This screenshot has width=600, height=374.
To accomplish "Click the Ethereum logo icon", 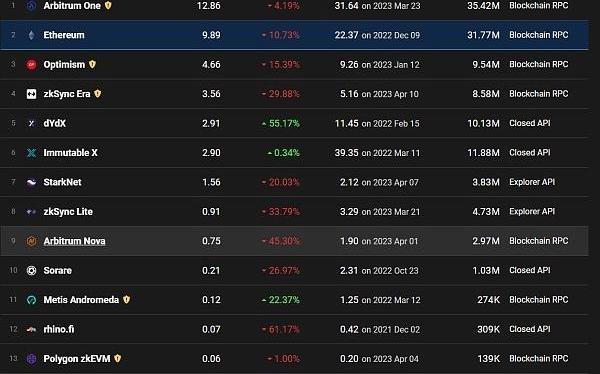I will (x=31, y=35).
